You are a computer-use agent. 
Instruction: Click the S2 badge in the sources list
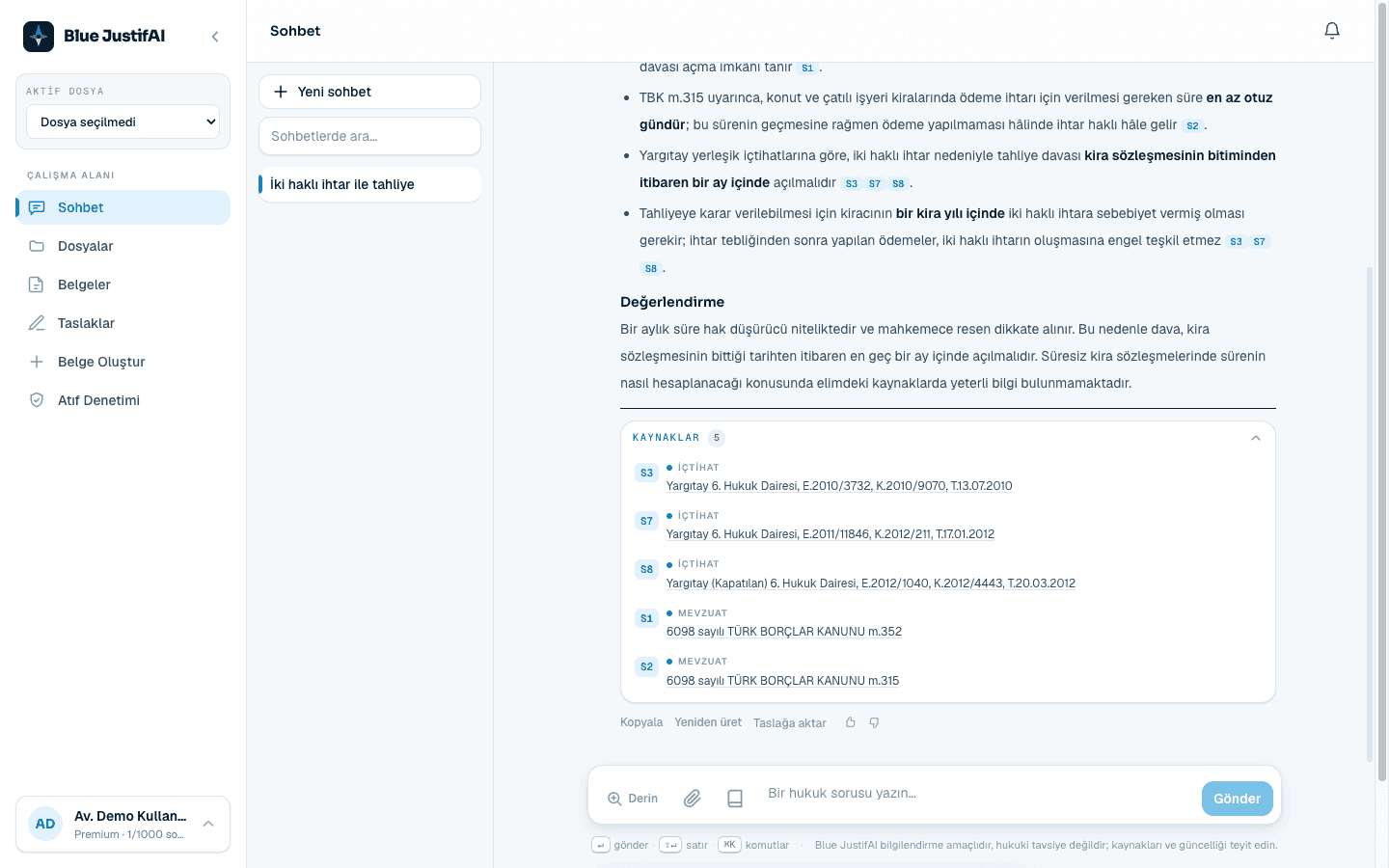point(646,666)
